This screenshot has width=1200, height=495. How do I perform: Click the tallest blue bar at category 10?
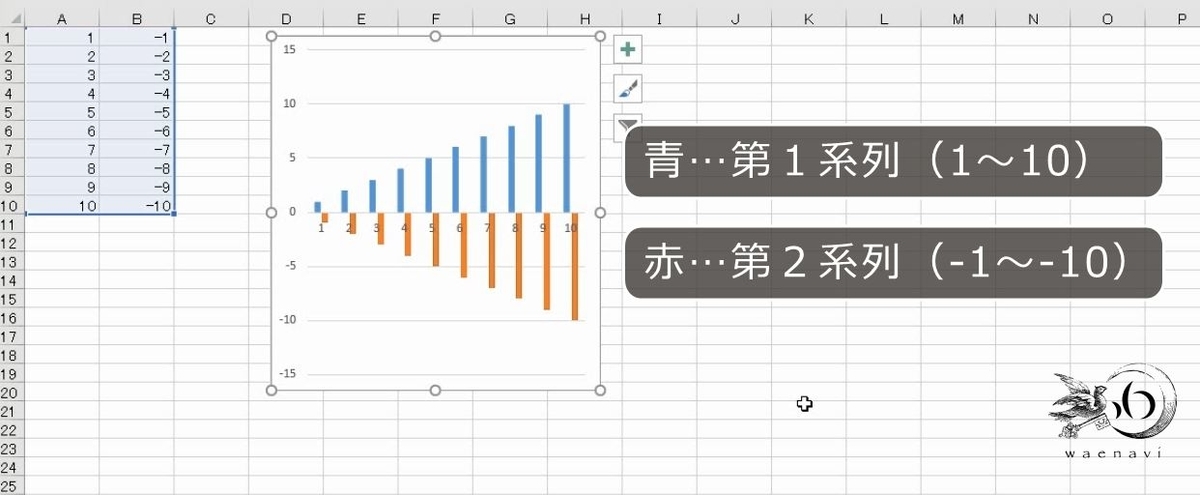[x=567, y=158]
